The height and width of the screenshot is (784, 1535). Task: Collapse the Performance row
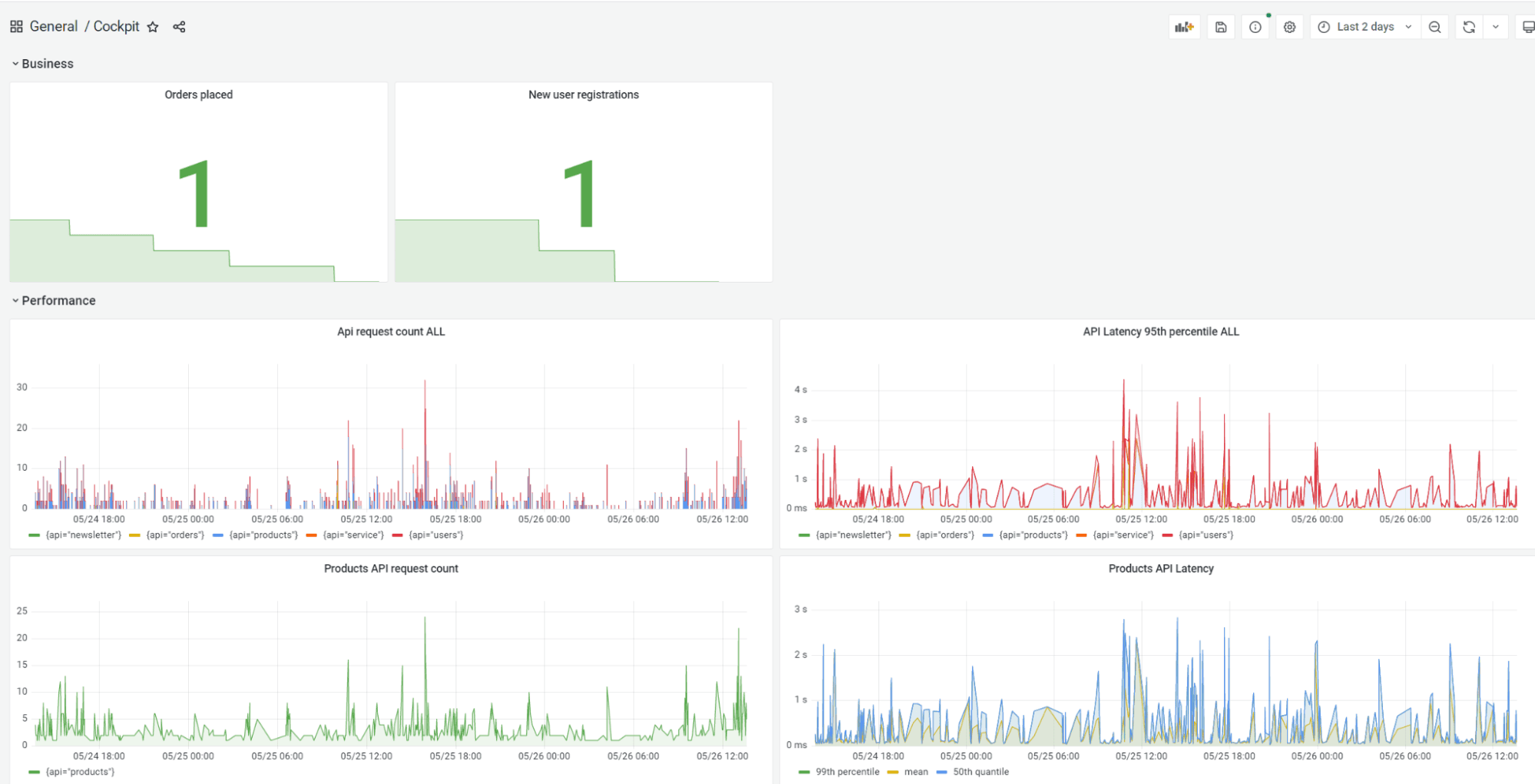(58, 300)
